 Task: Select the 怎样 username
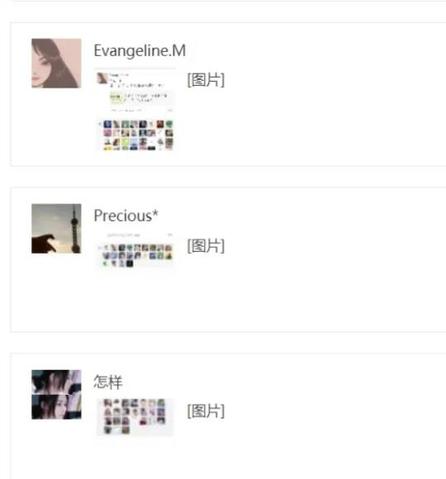tap(108, 382)
